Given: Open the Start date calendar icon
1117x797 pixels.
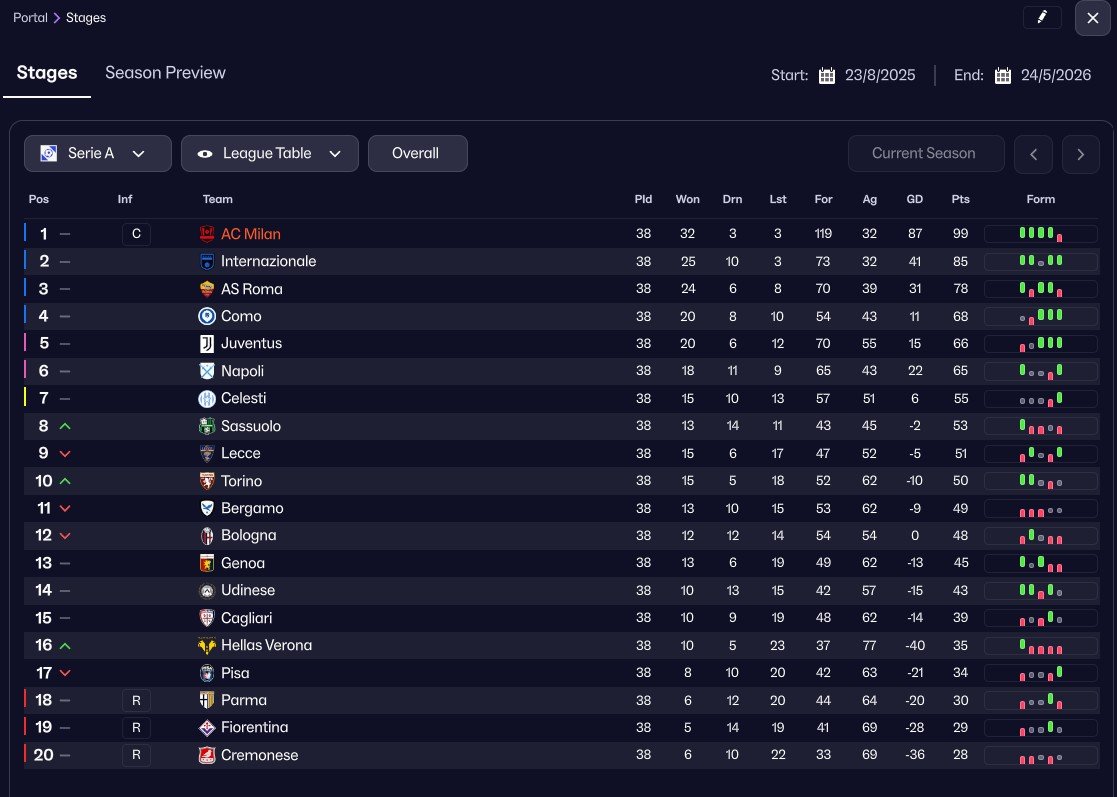Looking at the screenshot, I should click(827, 76).
